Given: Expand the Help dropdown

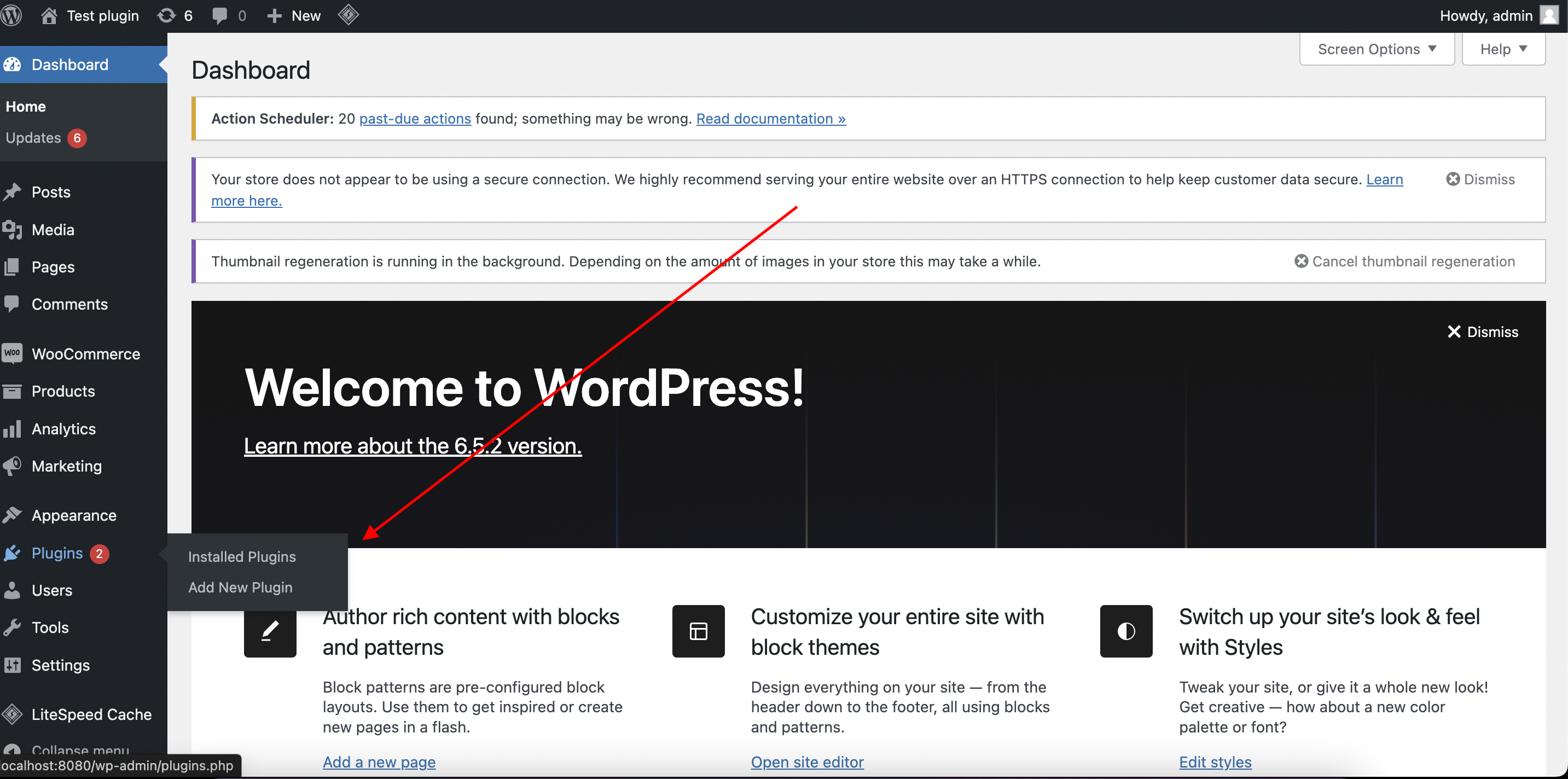Looking at the screenshot, I should [x=1503, y=49].
